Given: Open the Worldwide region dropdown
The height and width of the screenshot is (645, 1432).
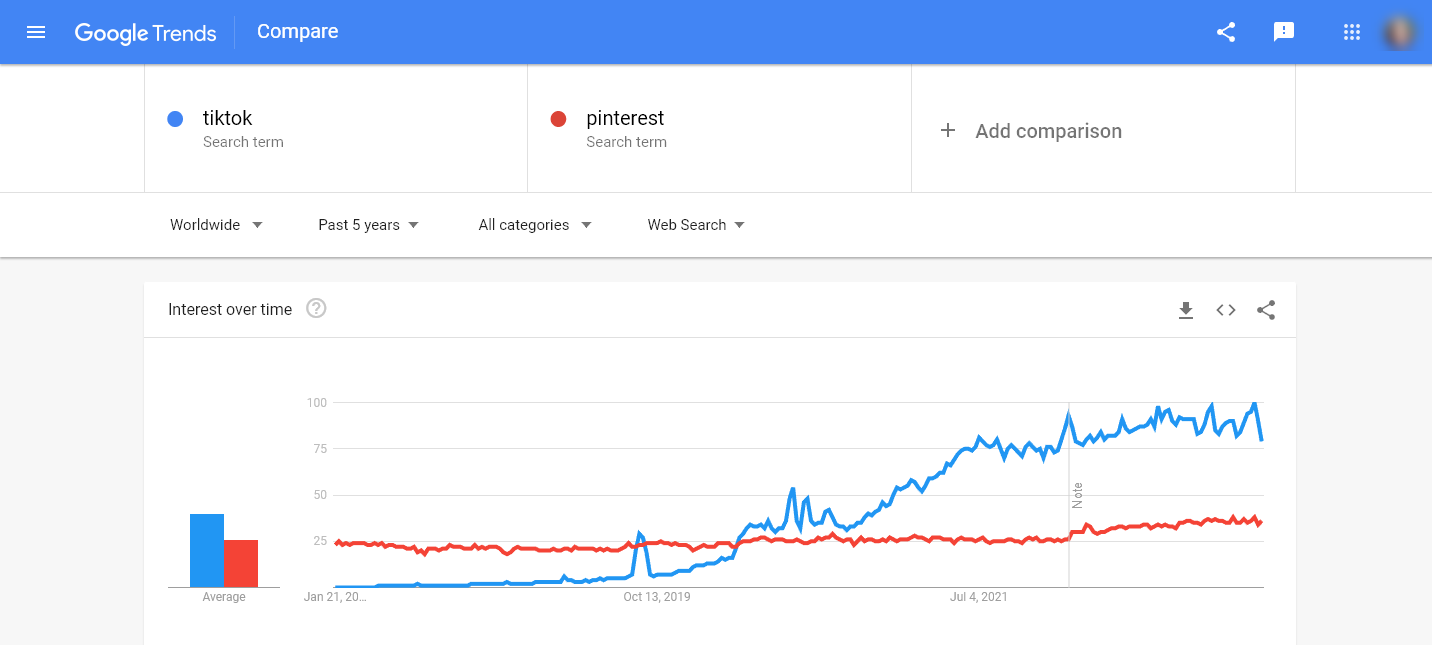Looking at the screenshot, I should click(216, 225).
